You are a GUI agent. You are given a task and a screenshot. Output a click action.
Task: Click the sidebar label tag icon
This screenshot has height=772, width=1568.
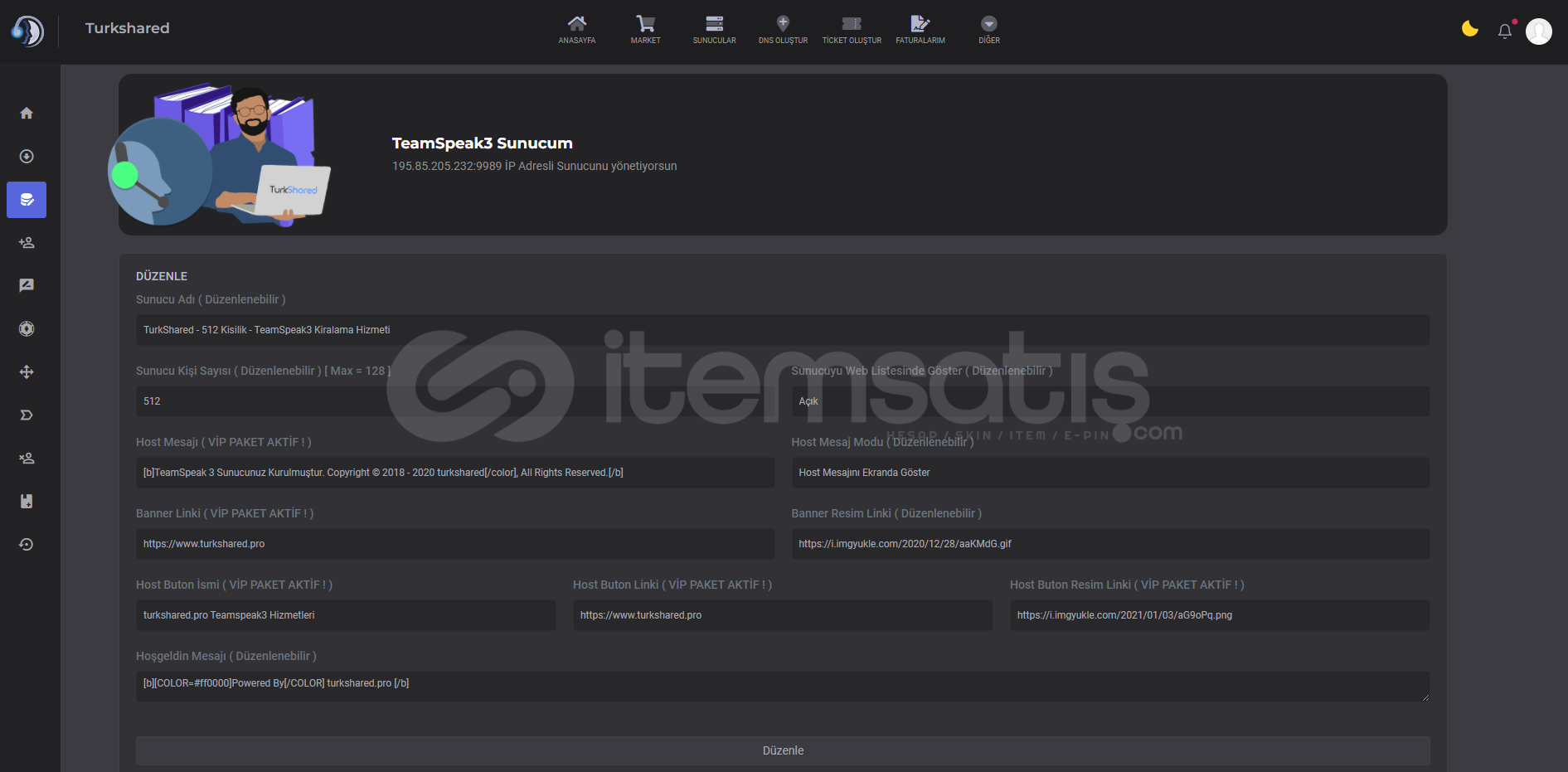[27, 415]
